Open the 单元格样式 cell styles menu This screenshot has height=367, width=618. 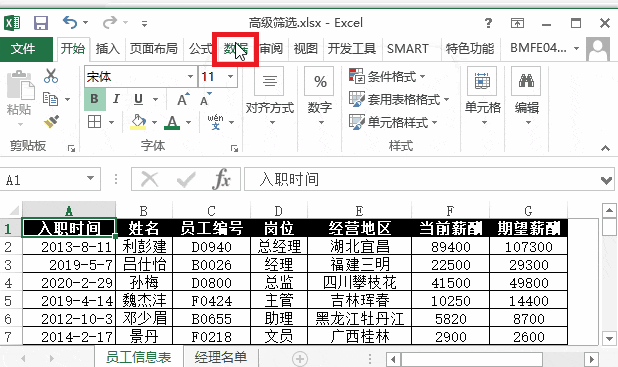click(x=393, y=122)
